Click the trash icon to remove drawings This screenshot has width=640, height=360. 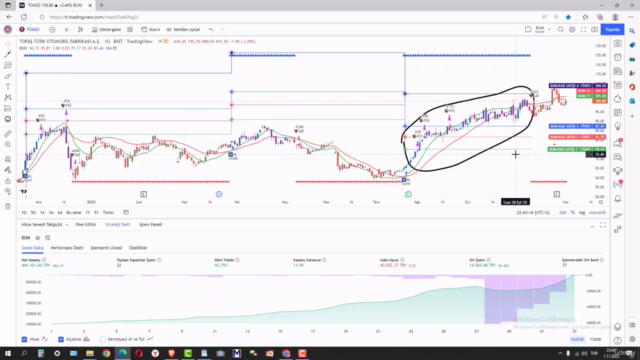(8, 207)
